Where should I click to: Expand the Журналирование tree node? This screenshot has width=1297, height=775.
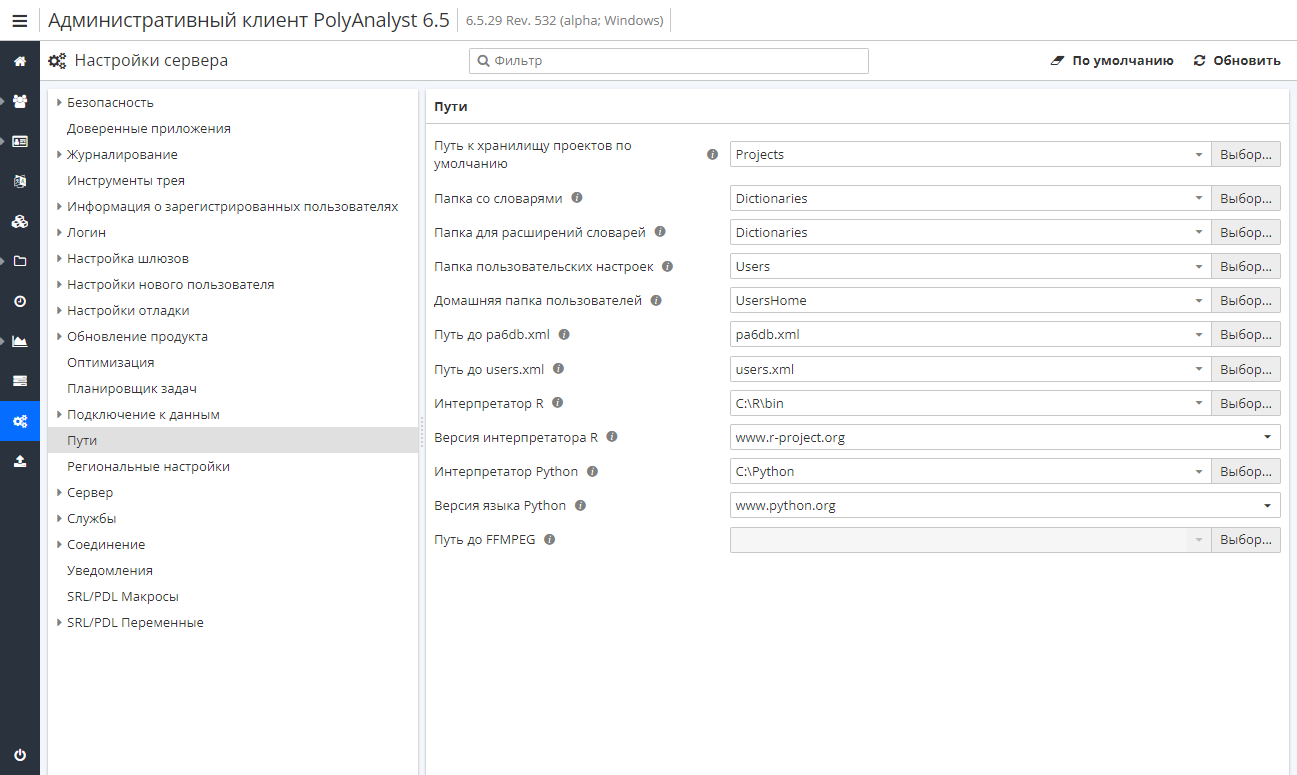coord(59,154)
